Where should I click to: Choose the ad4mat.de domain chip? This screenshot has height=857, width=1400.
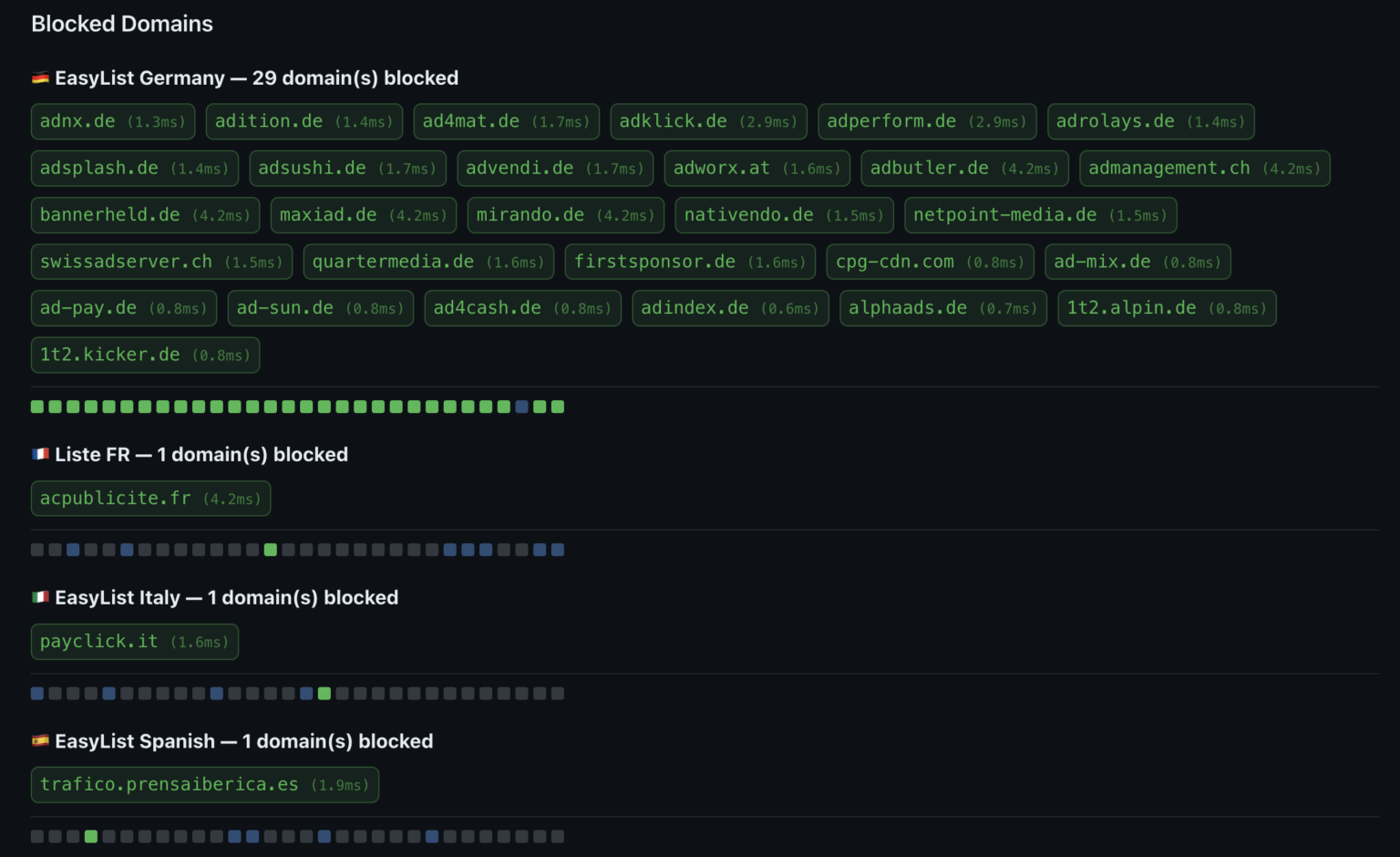click(507, 121)
